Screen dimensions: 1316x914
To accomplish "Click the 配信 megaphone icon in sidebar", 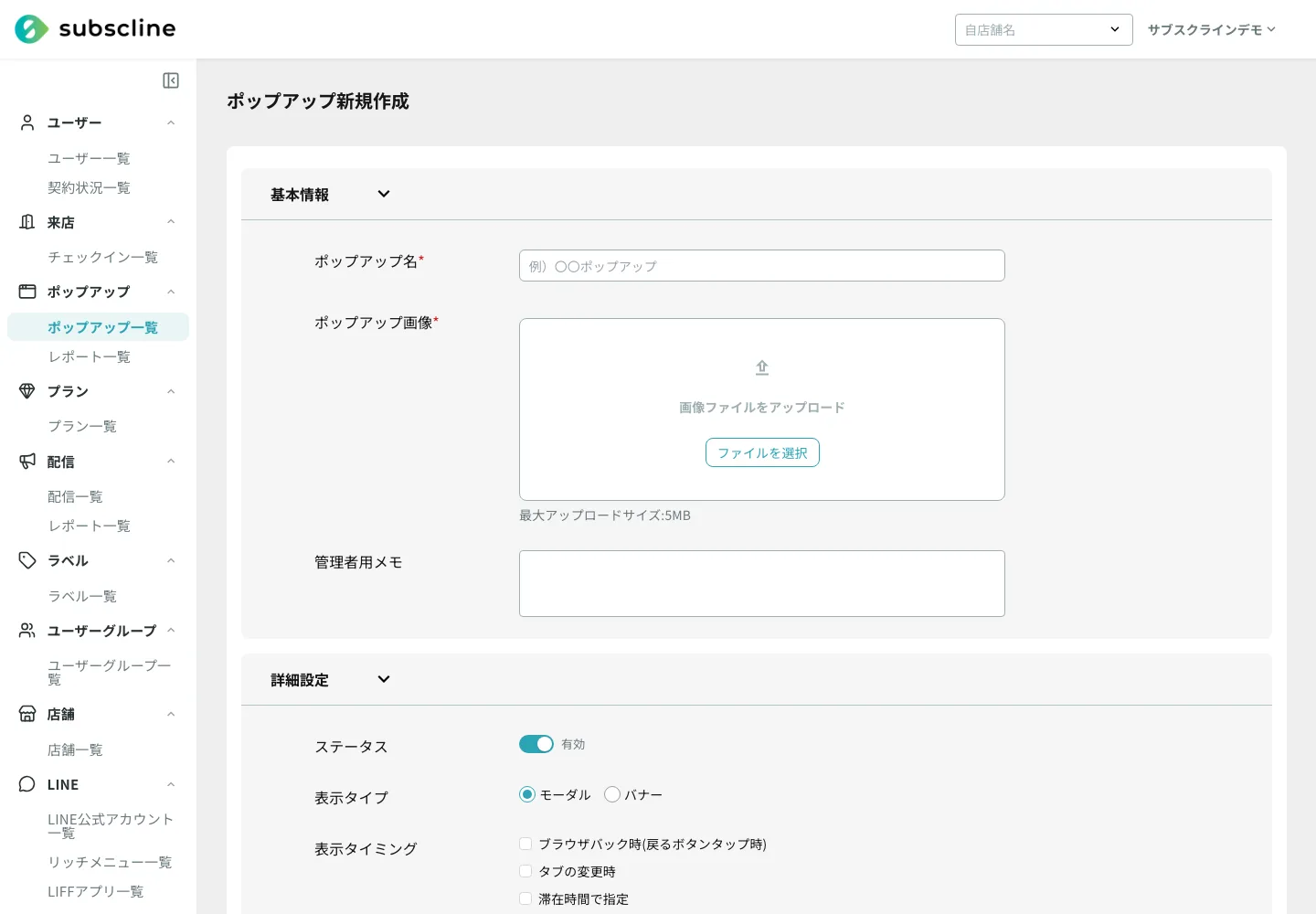I will click(27, 462).
